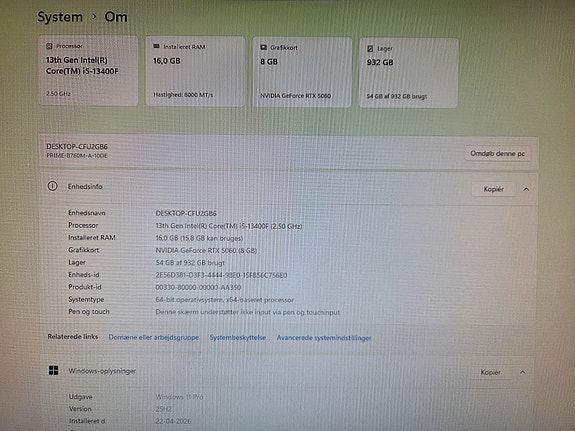Click the Grafikkort card icon
575x431 pixels.
pos(263,47)
